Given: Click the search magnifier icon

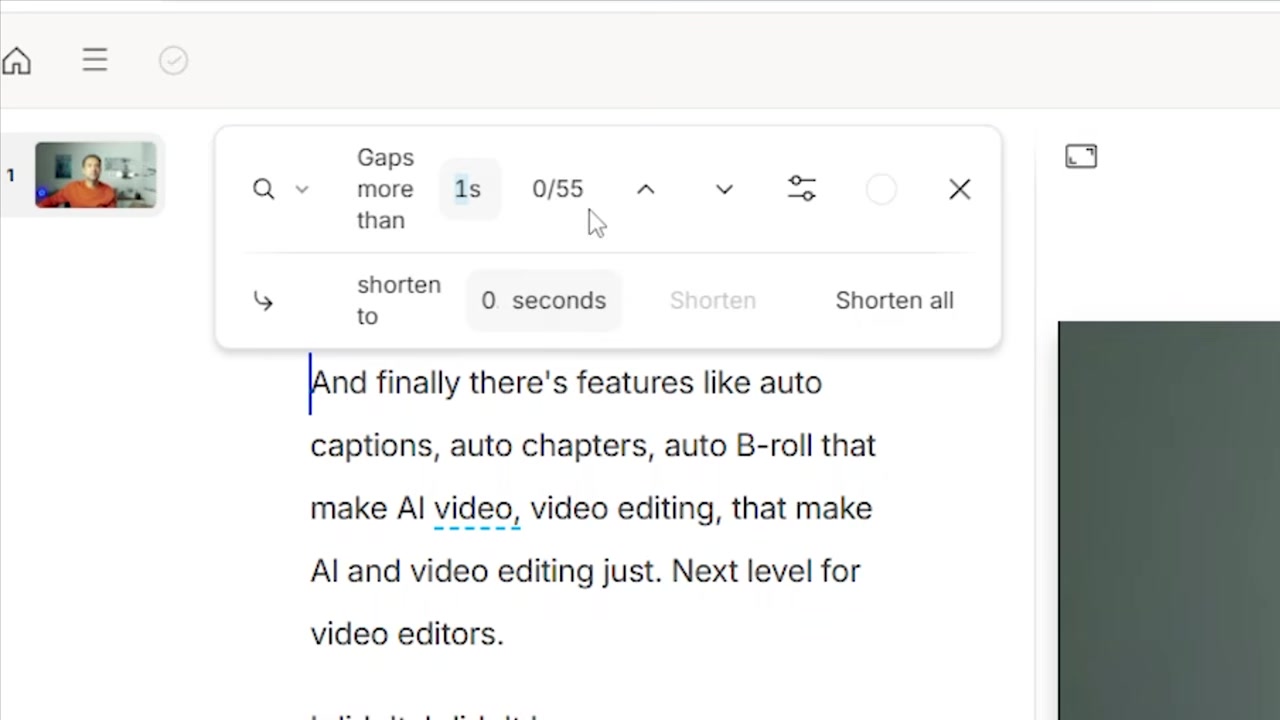Looking at the screenshot, I should pos(263,189).
